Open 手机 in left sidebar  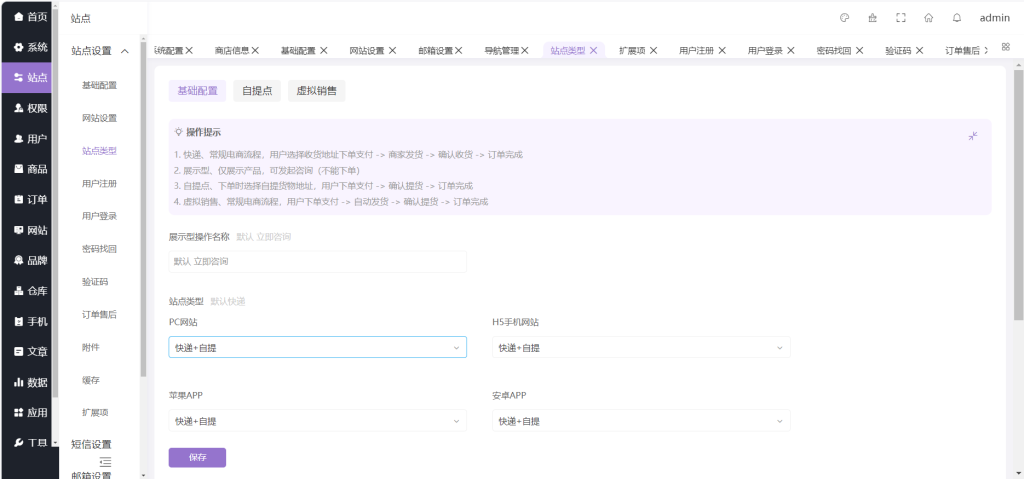pos(30,322)
